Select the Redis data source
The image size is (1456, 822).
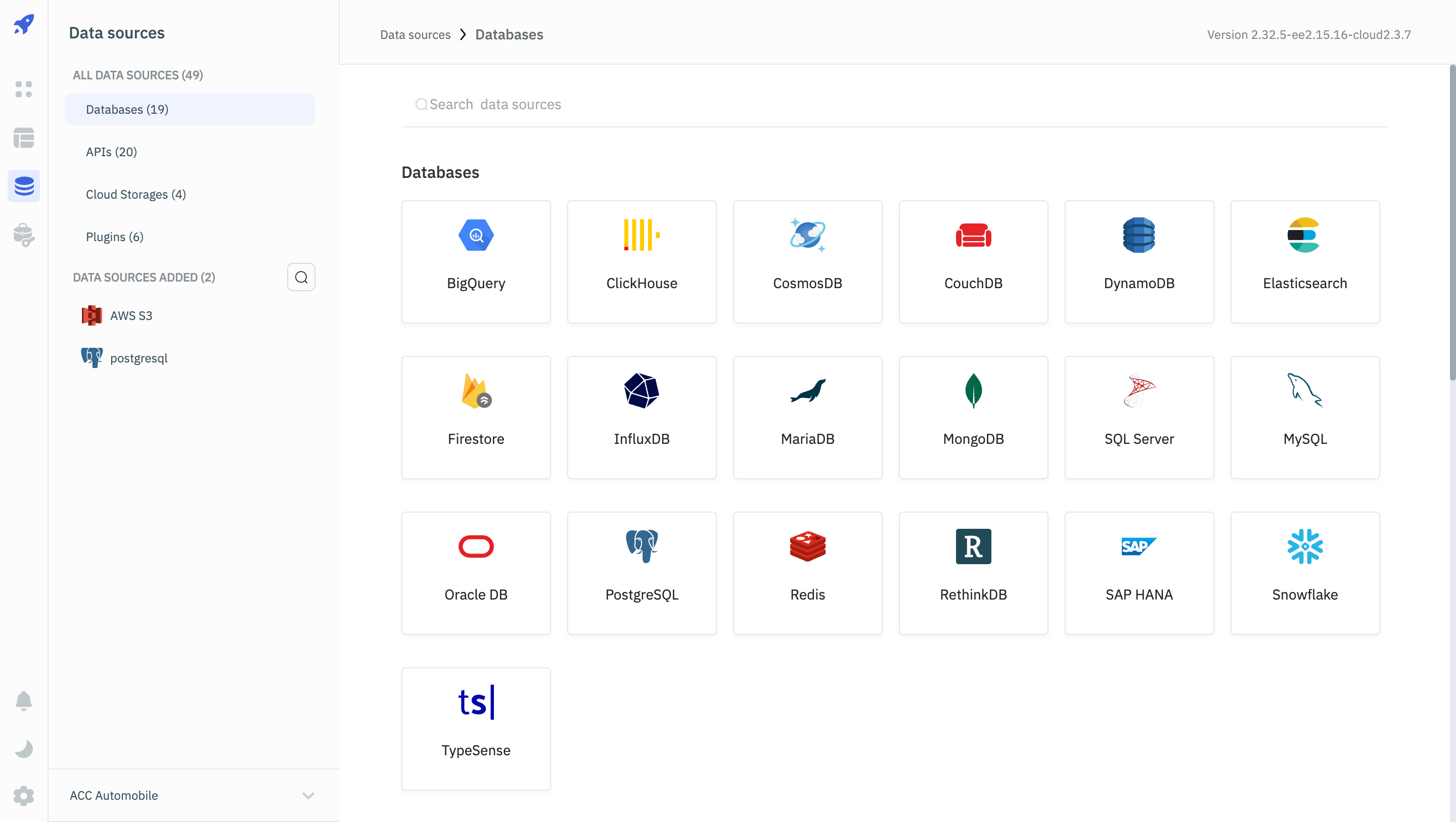807,573
